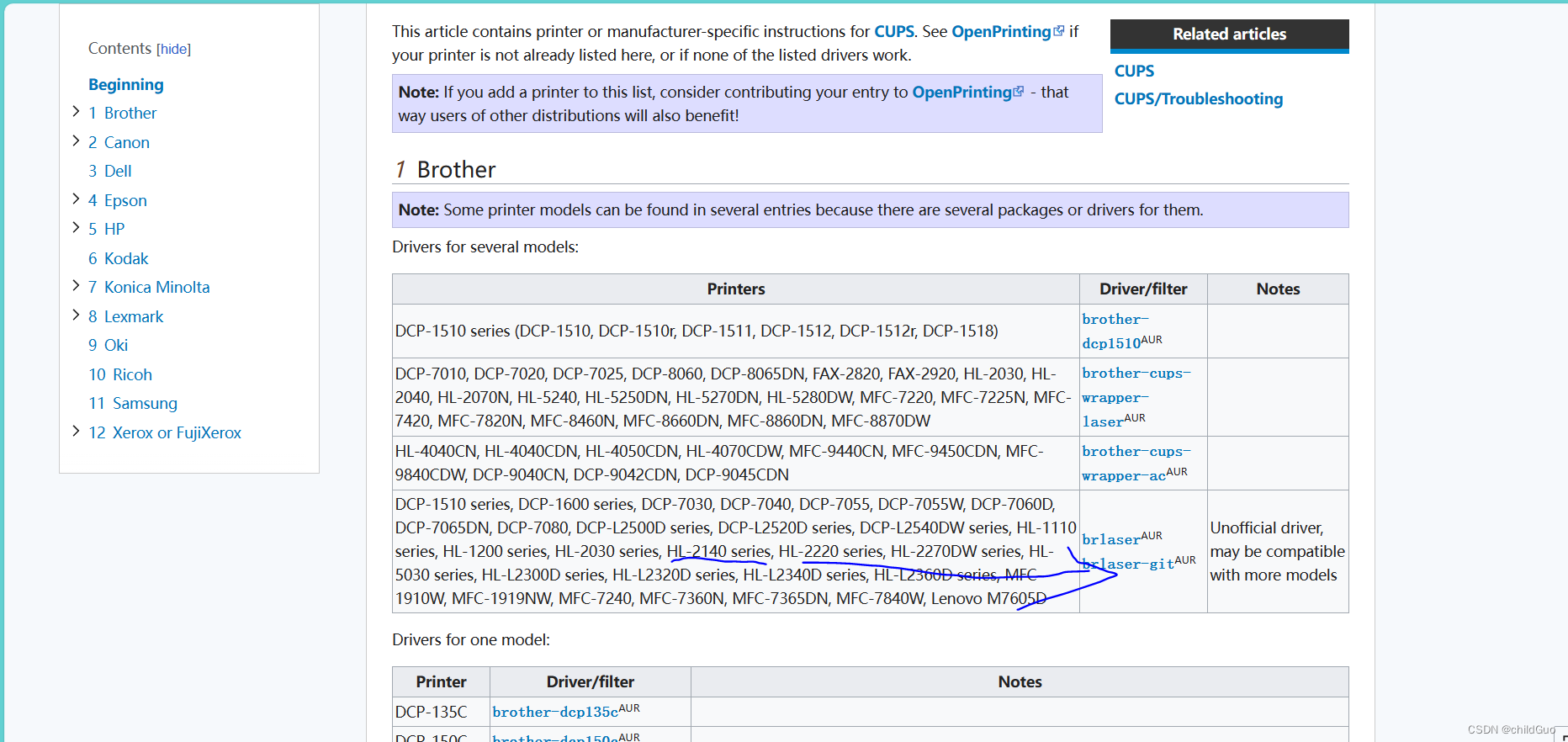Click the DCP-1510 series printers cell
The width and height of the screenshot is (1568, 742).
pyautogui.click(x=736, y=331)
